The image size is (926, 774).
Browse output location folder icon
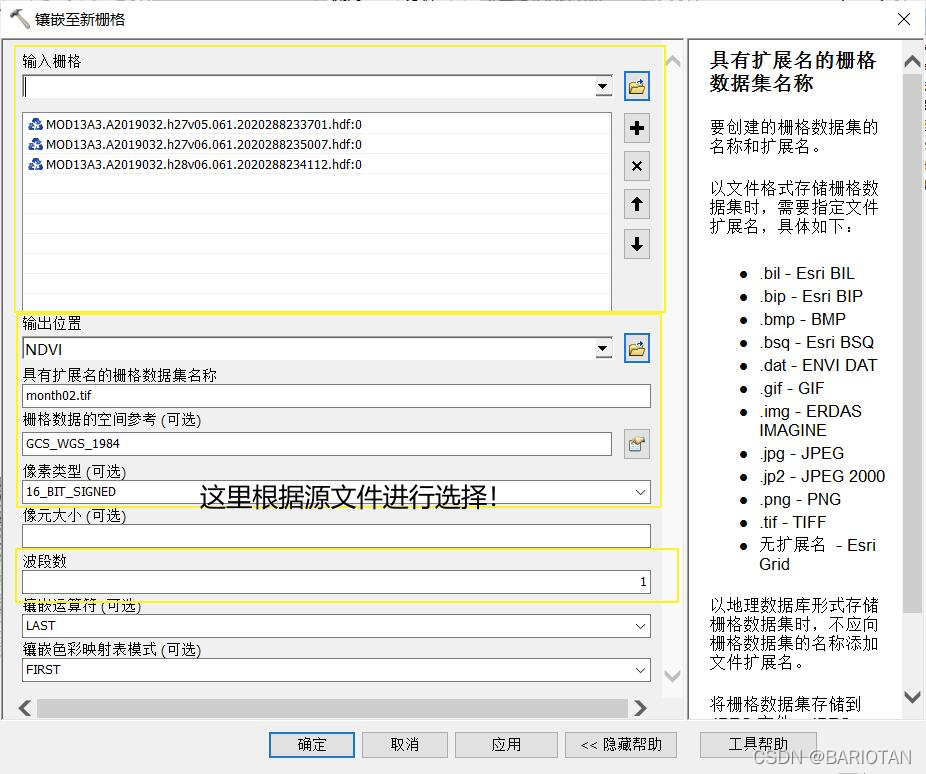pos(637,349)
